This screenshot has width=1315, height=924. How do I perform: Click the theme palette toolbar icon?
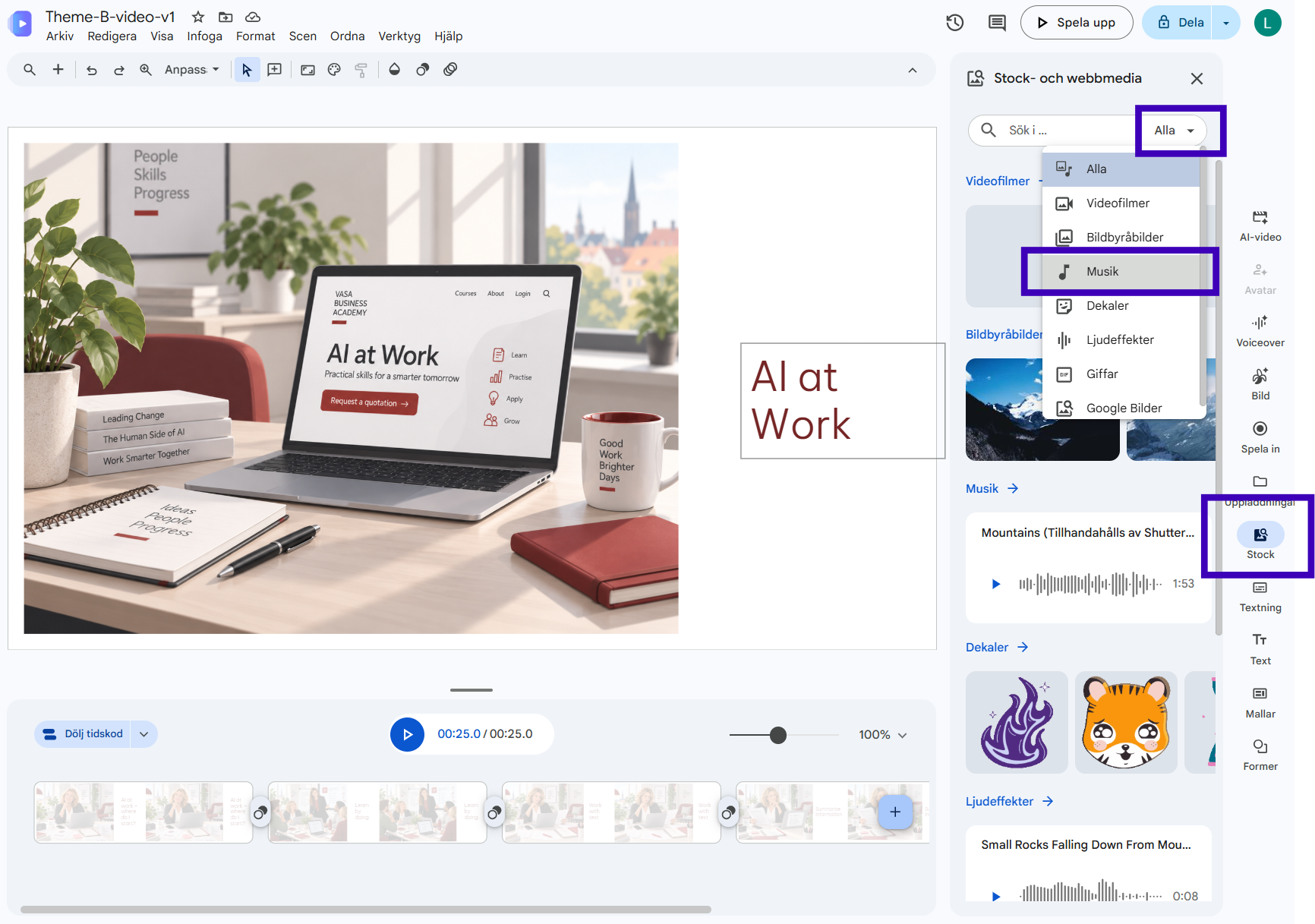click(334, 70)
